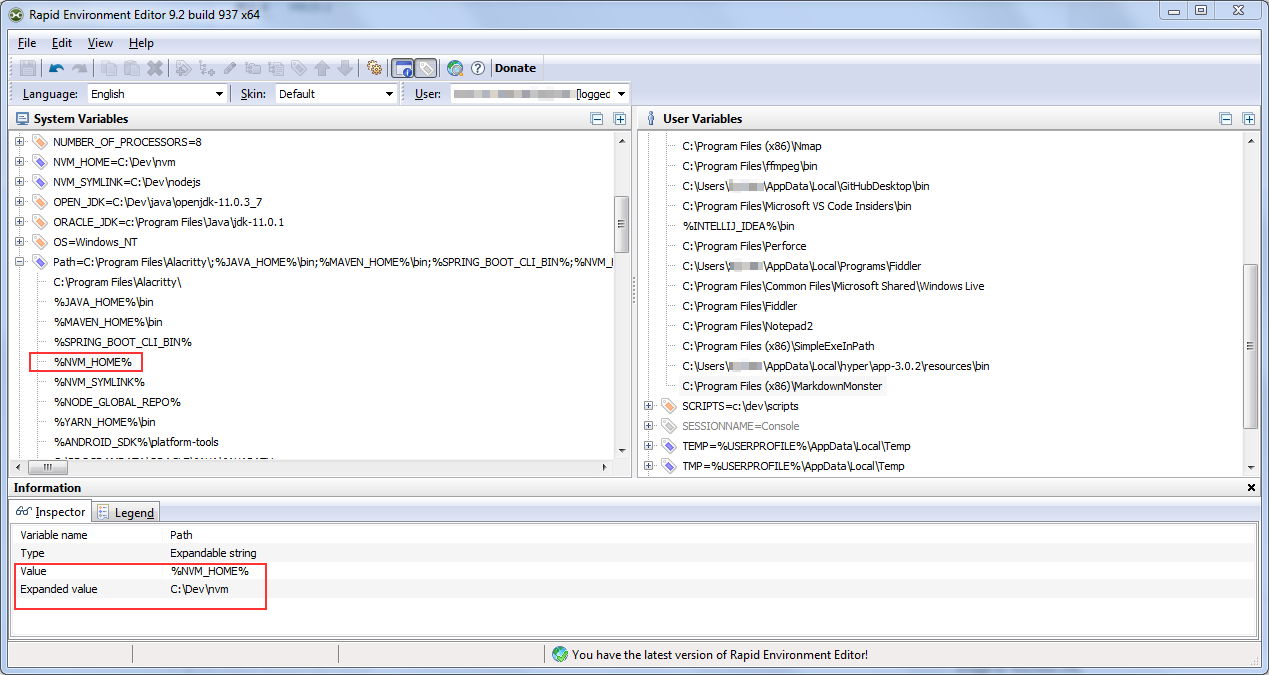Viewport: 1269px width, 675px height.
Task: Select C:\Program Files (x86)\Nmap entry
Action: click(x=751, y=146)
